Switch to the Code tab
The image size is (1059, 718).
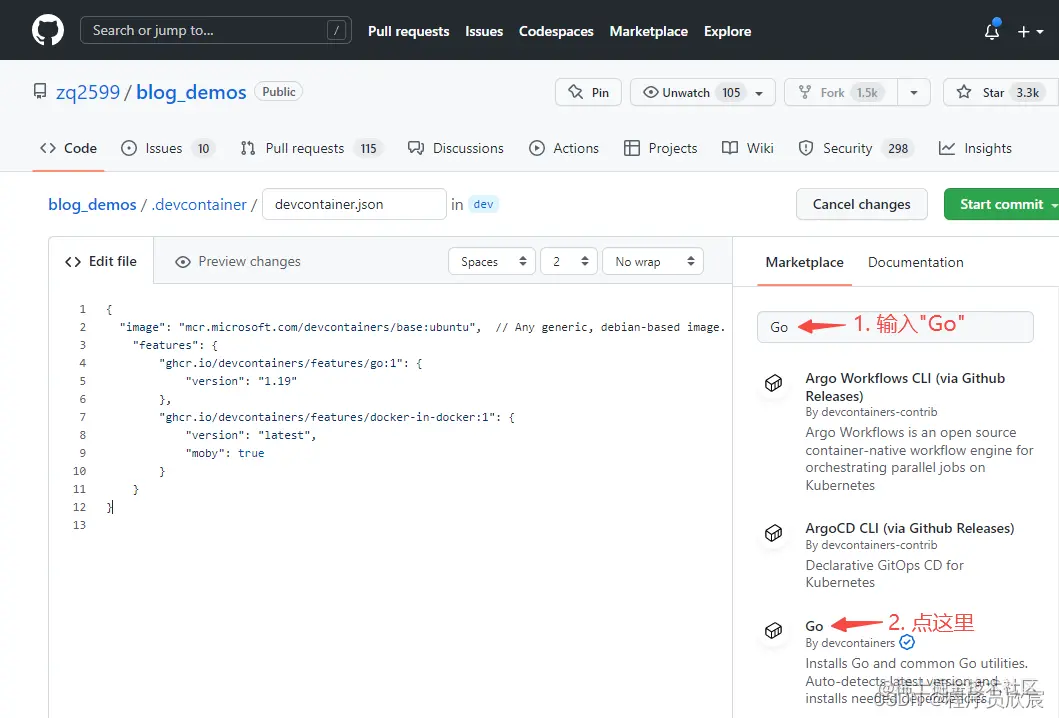click(68, 148)
